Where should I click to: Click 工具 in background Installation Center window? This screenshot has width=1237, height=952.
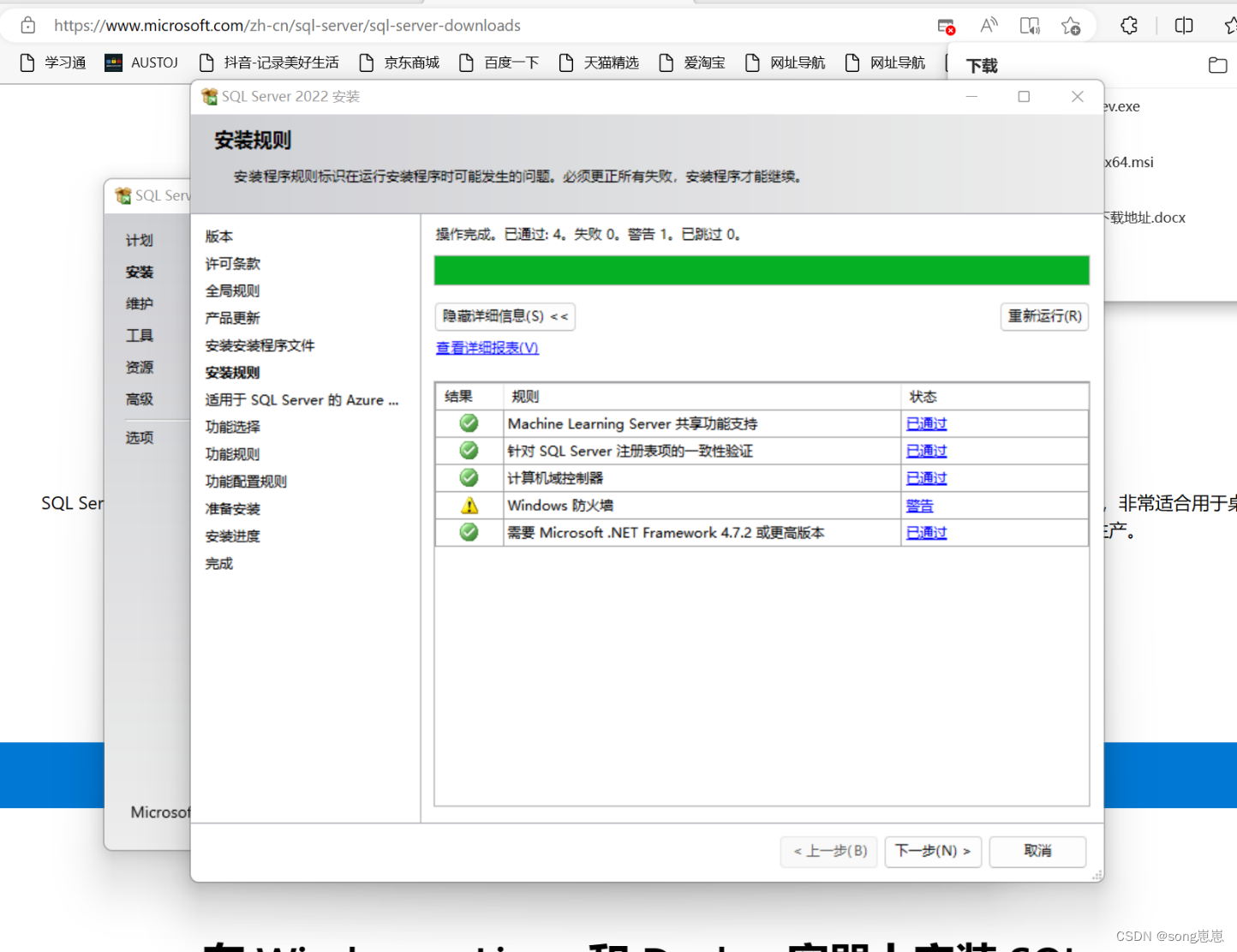click(x=140, y=336)
